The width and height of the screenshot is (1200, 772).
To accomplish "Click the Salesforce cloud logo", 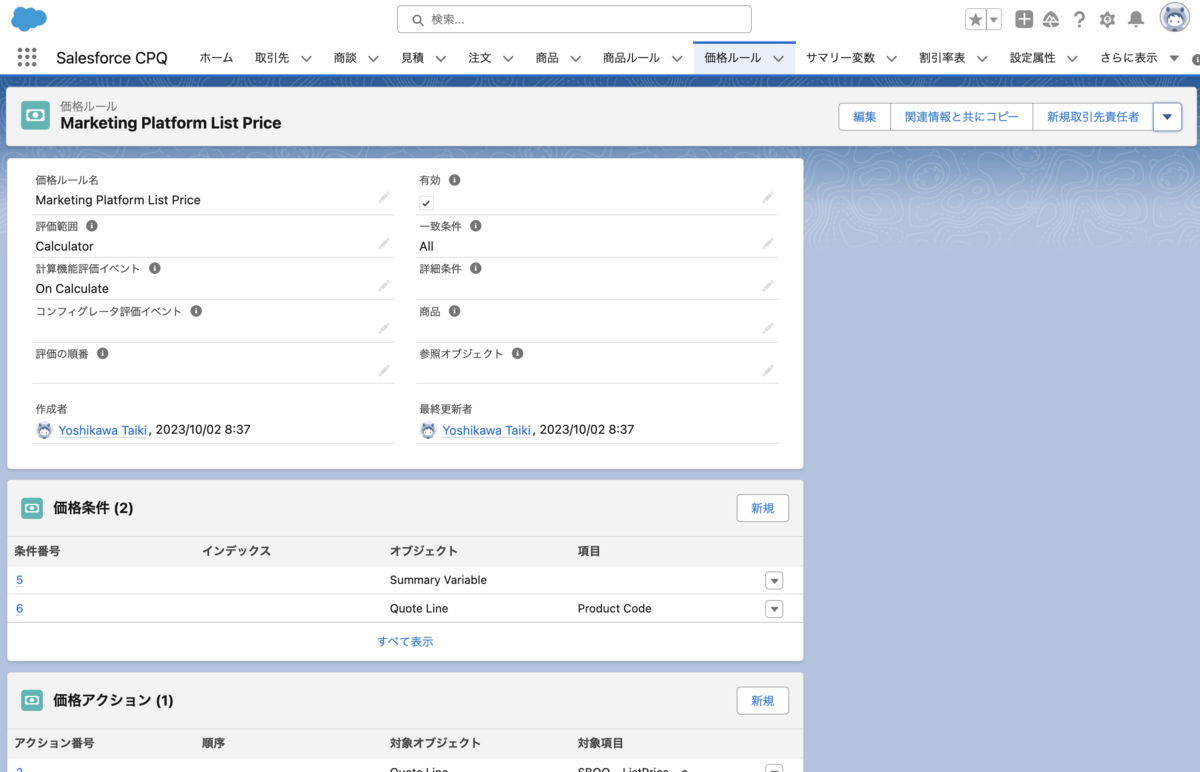I will [x=27, y=18].
